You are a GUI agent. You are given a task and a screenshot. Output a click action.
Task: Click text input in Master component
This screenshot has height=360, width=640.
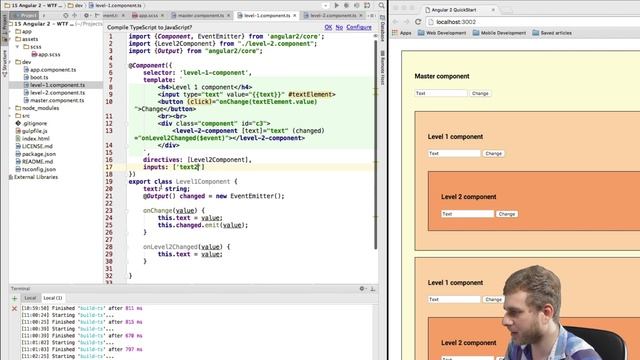tap(441, 93)
